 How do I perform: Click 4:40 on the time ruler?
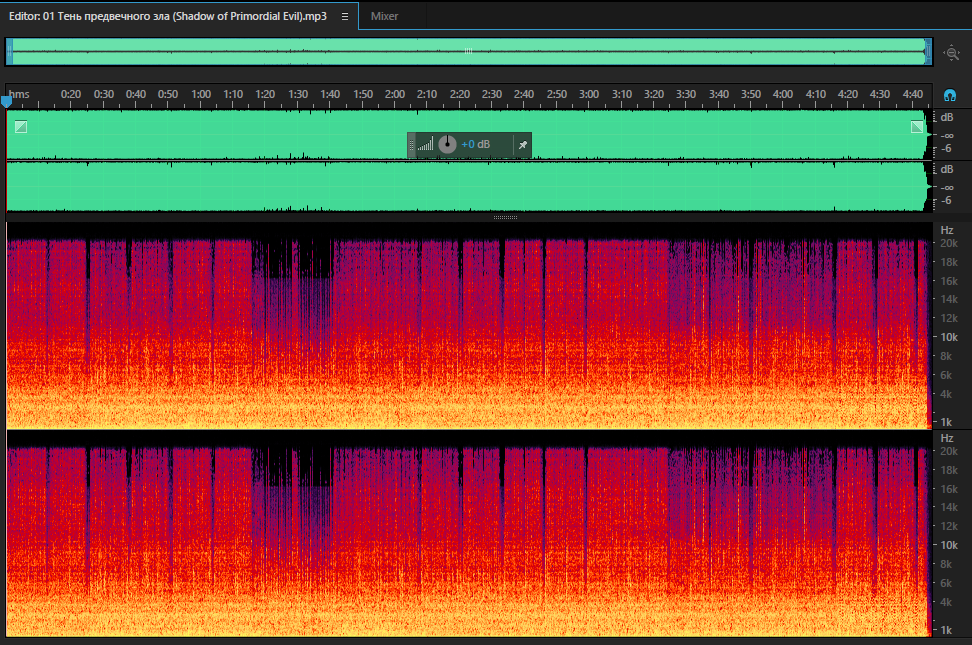click(912, 94)
